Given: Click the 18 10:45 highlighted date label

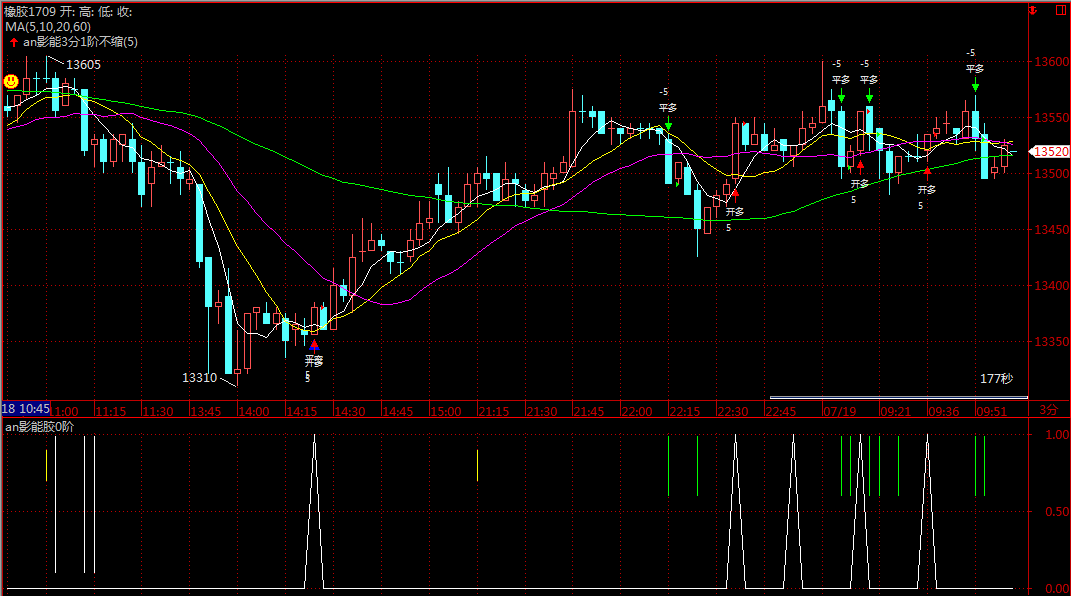Looking at the screenshot, I should point(26,409).
